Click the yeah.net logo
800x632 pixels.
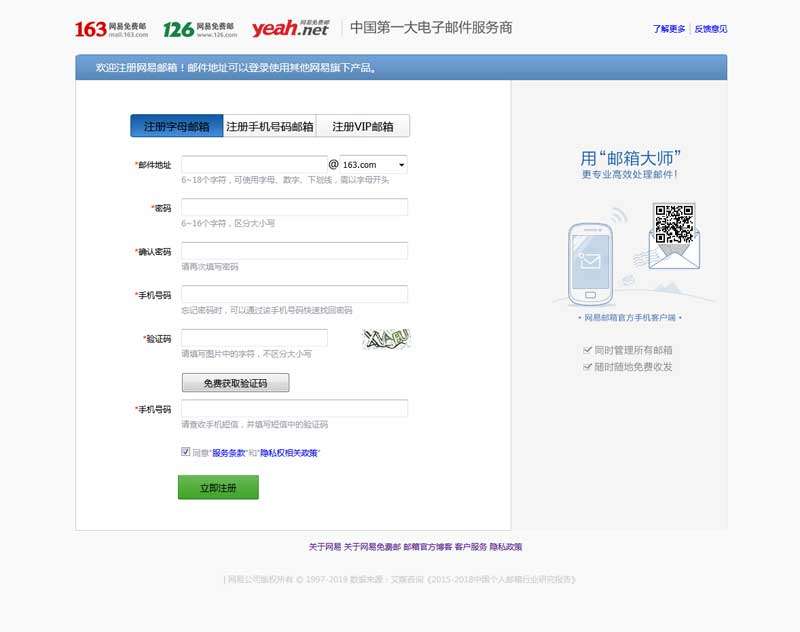(x=290, y=28)
